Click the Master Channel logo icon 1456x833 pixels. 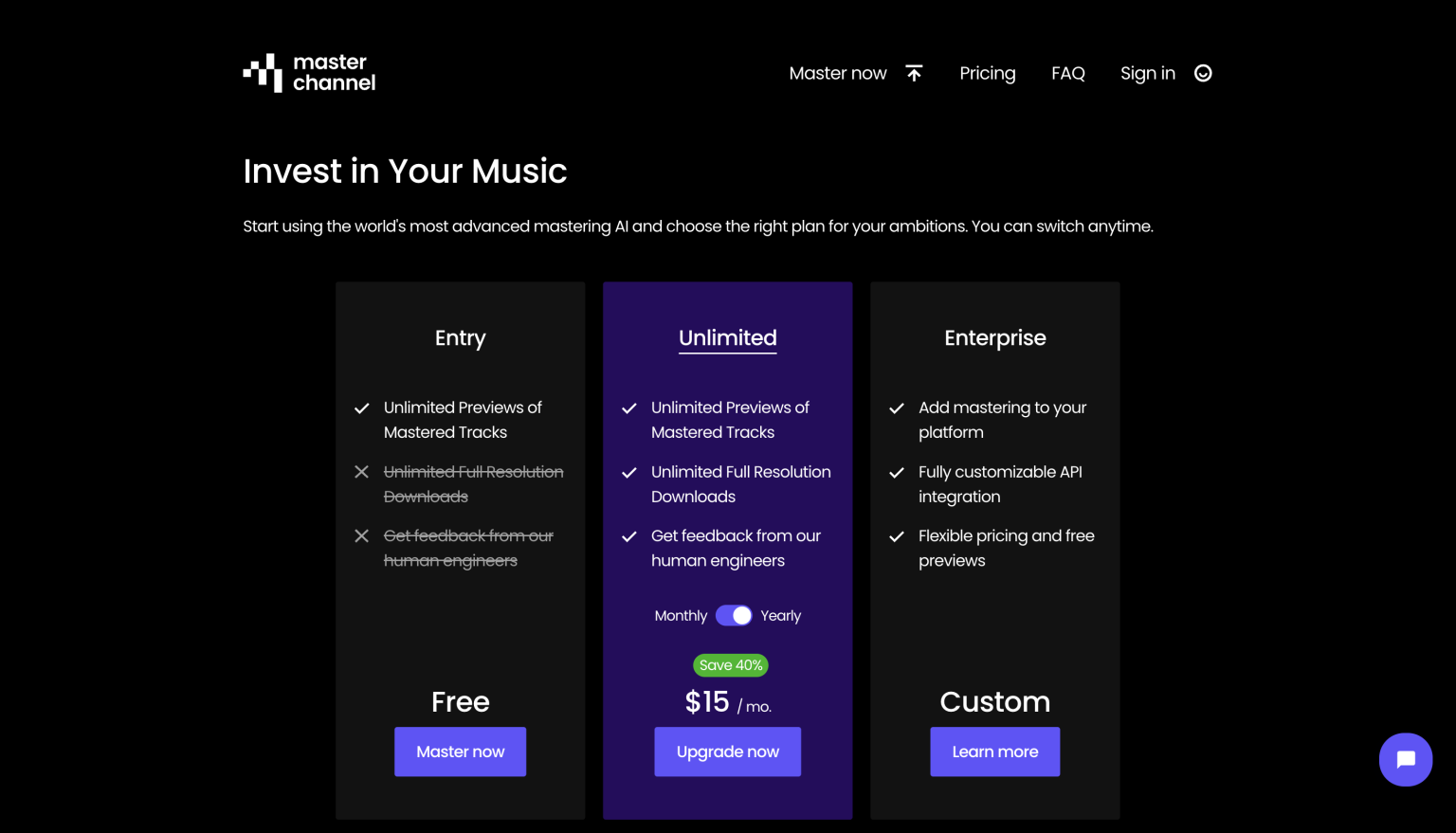click(263, 72)
